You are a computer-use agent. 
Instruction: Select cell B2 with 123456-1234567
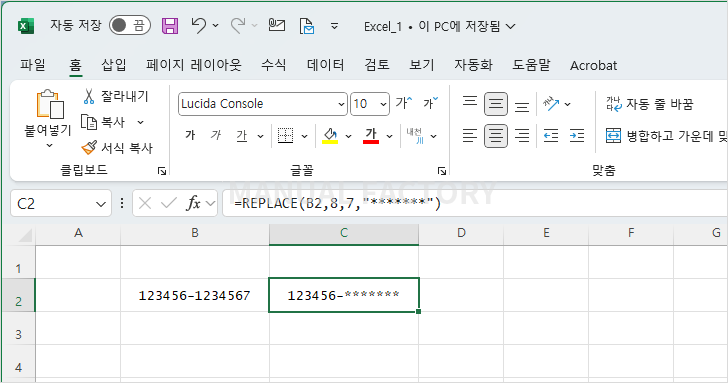(195, 295)
